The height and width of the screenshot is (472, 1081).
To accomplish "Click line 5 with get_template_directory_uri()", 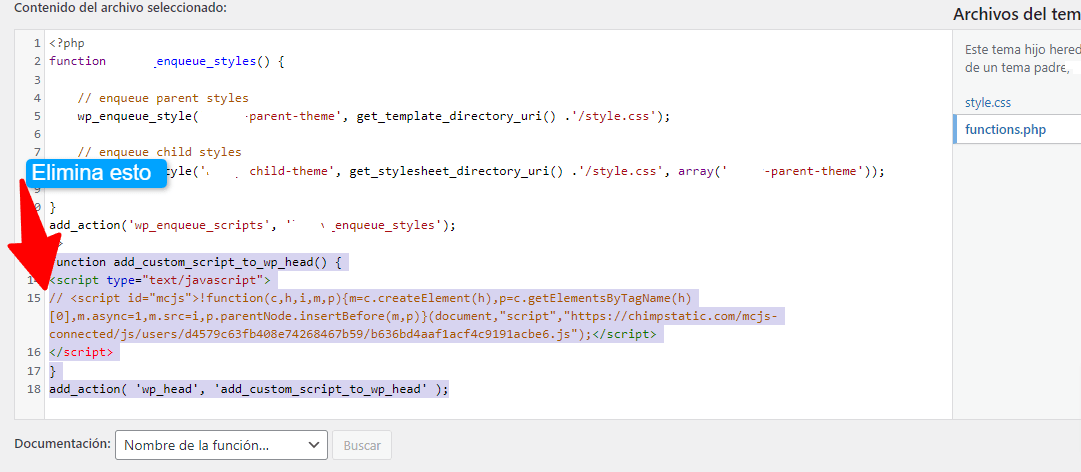I will click(x=374, y=116).
